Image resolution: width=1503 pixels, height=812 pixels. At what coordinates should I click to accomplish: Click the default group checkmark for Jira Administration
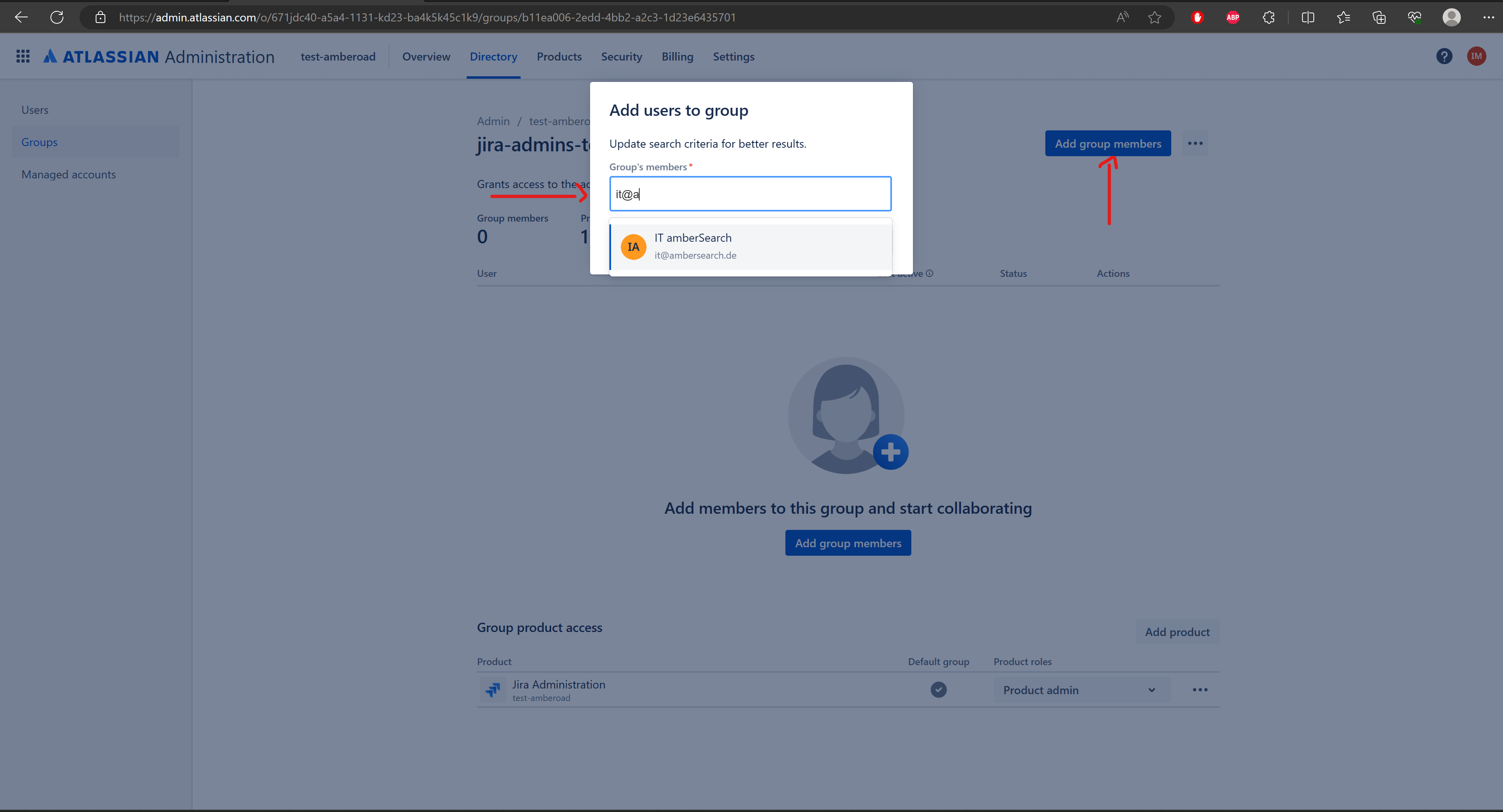point(938,689)
